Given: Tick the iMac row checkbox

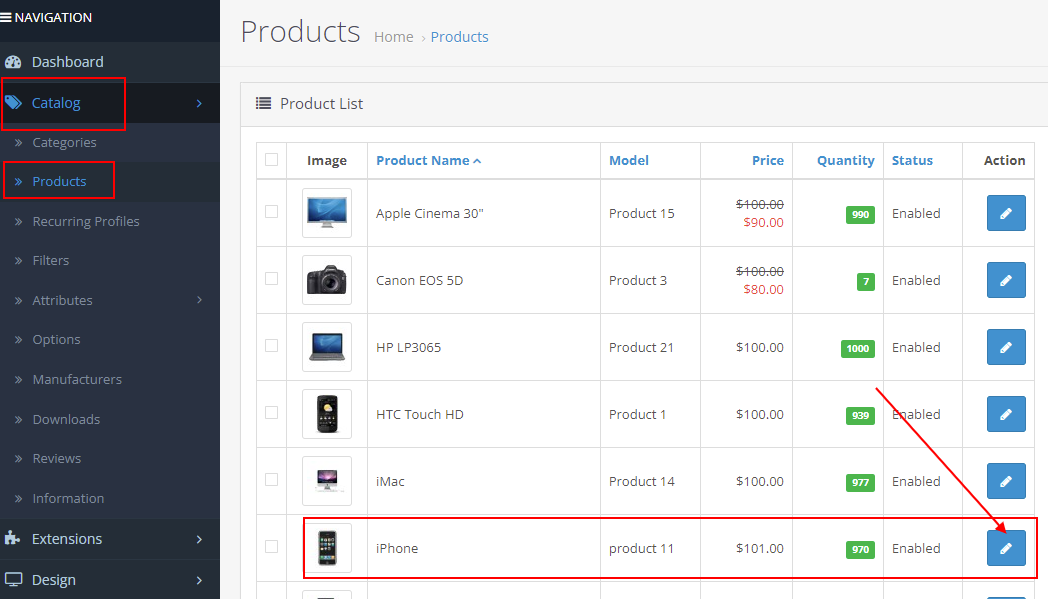Looking at the screenshot, I should [x=271, y=480].
